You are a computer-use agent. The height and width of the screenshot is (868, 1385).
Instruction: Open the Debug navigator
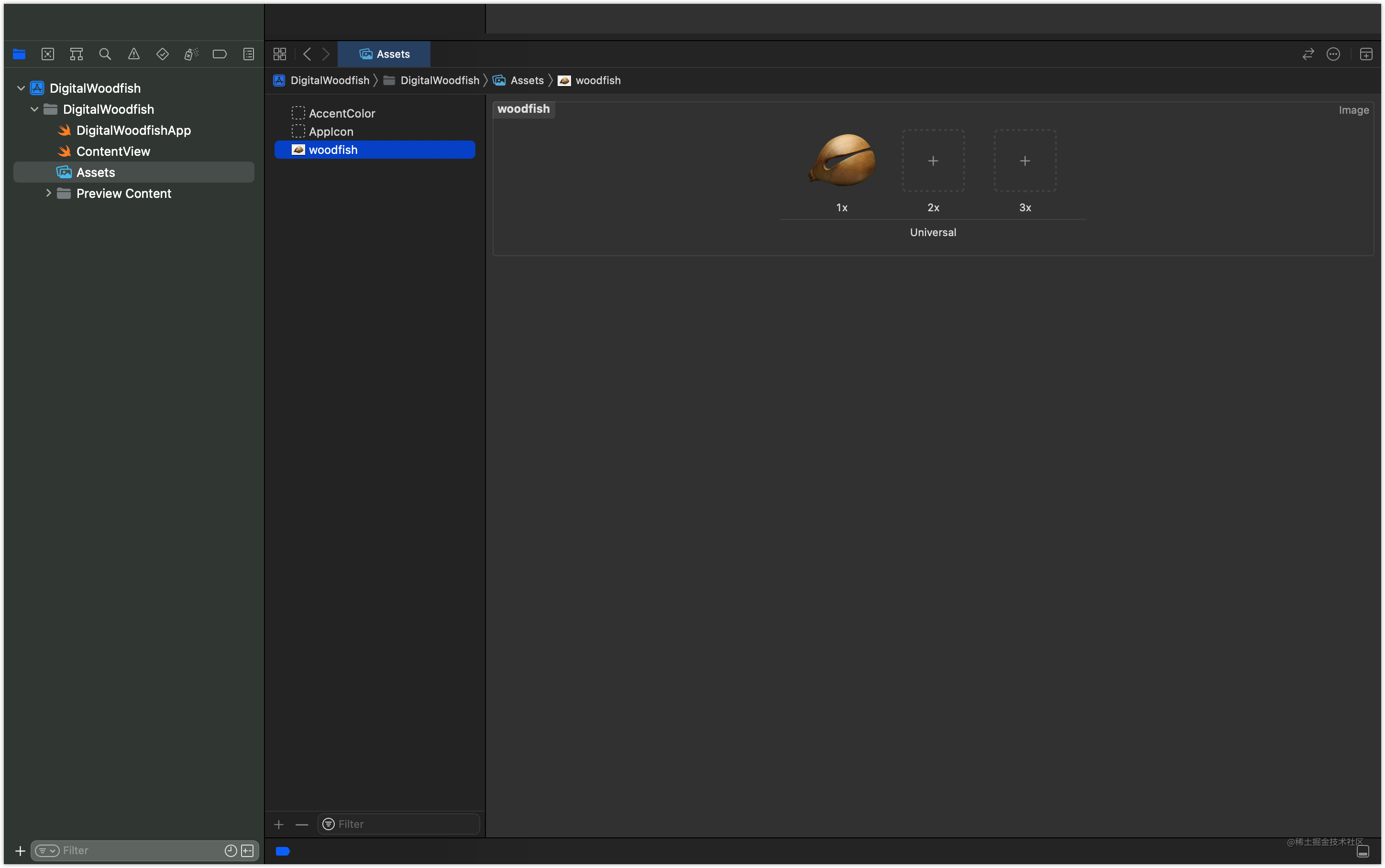(x=191, y=54)
